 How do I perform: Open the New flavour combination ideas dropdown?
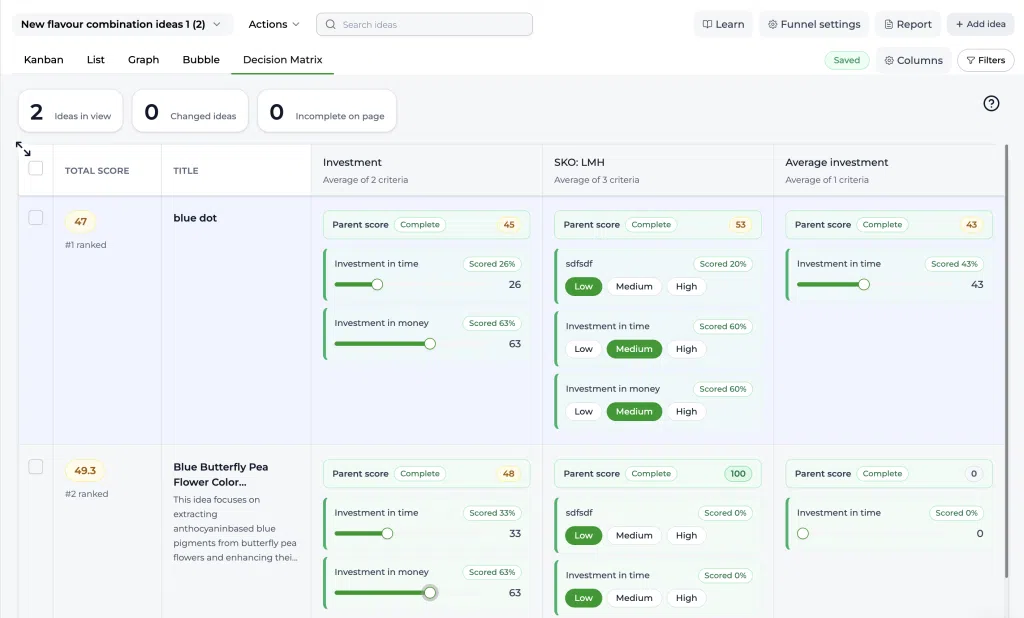point(122,24)
